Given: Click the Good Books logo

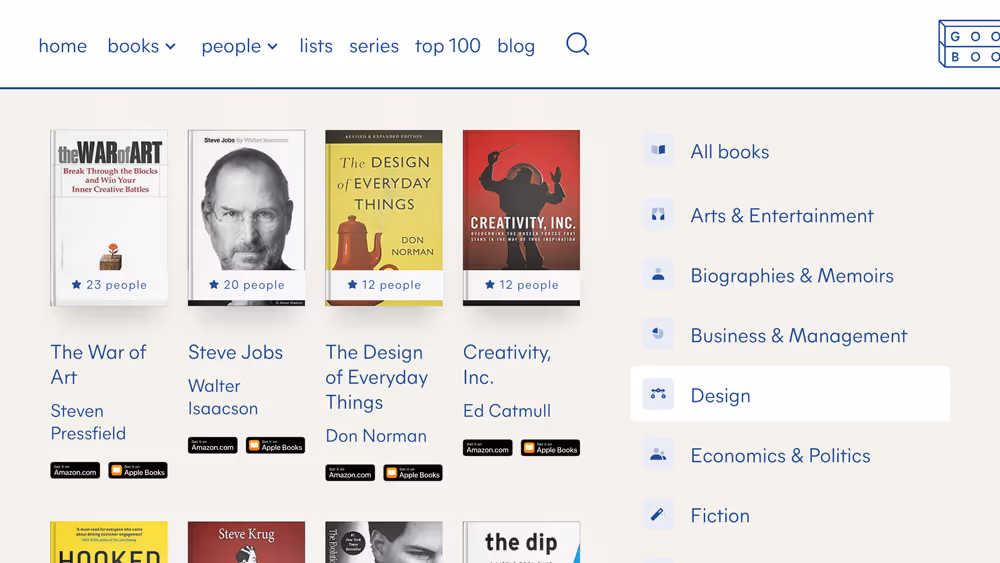Looking at the screenshot, I should [x=969, y=44].
